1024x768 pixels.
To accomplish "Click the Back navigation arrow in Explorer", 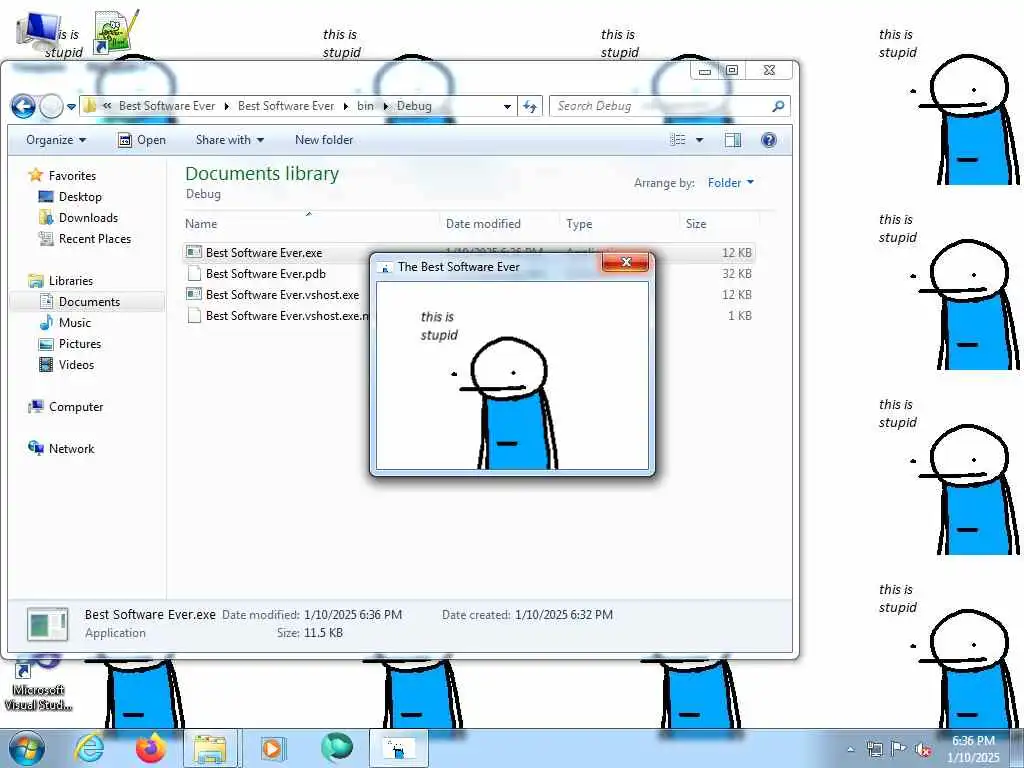I will click(24, 106).
